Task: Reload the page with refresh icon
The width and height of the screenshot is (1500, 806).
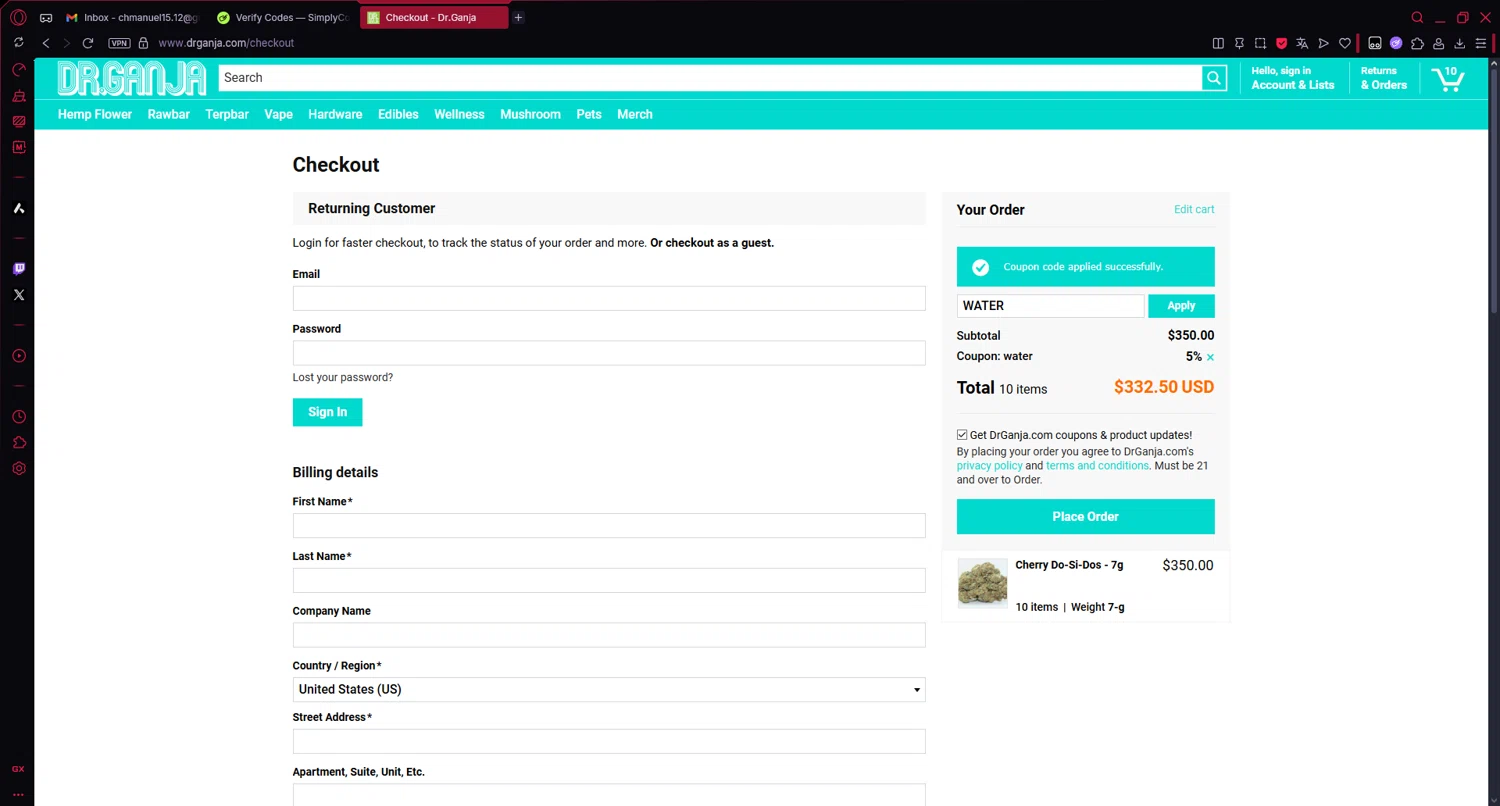Action: coord(88,43)
